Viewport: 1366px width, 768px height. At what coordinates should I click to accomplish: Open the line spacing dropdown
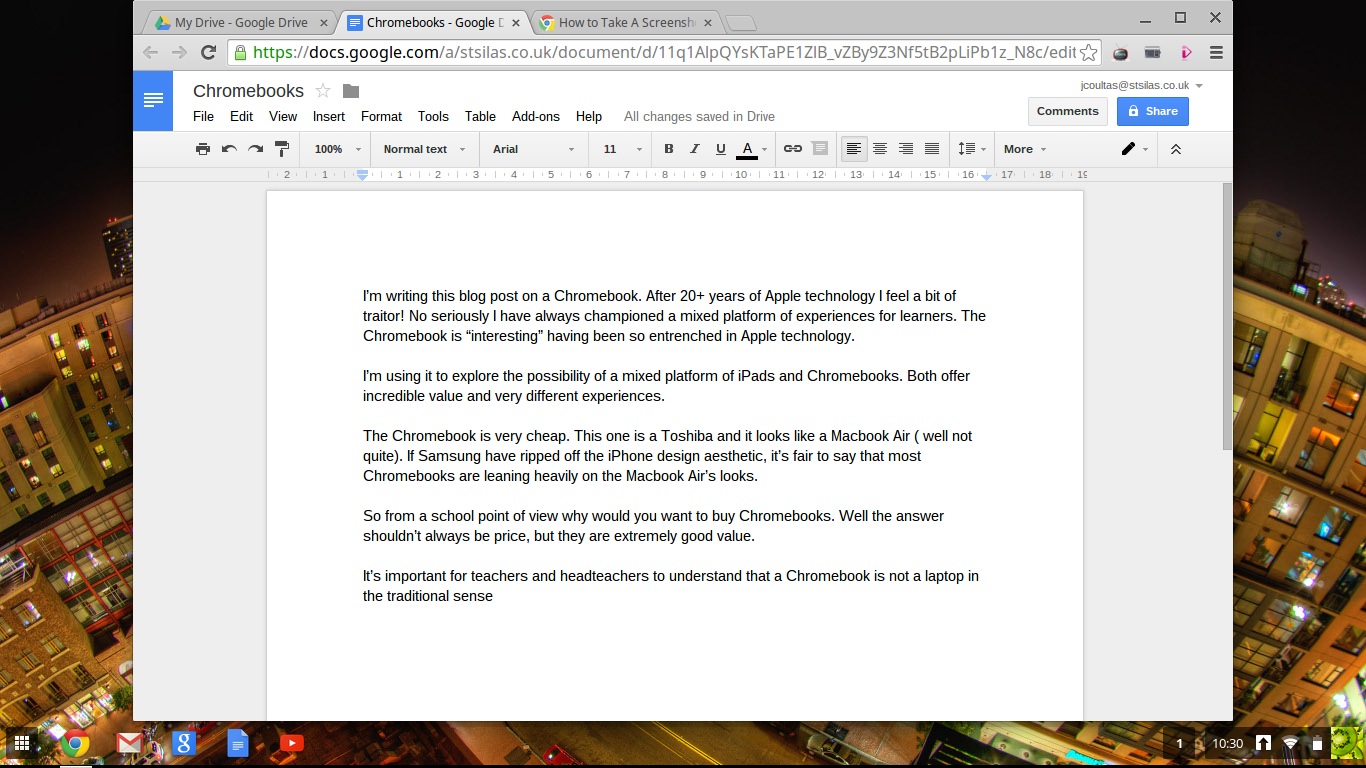click(972, 149)
